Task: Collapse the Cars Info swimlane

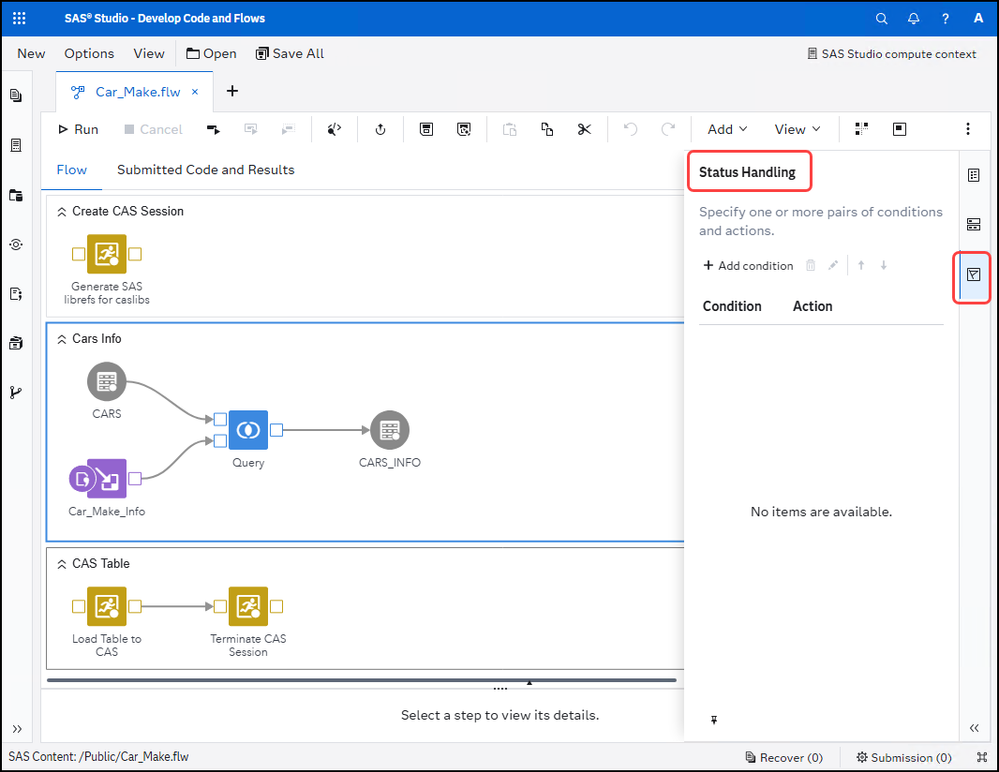Action: pyautogui.click(x=62, y=339)
